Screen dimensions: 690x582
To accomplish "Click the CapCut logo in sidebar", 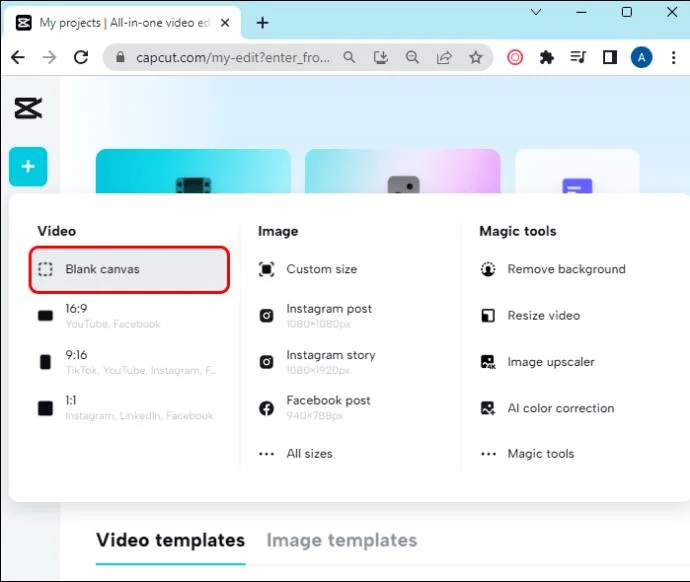I will [28, 108].
